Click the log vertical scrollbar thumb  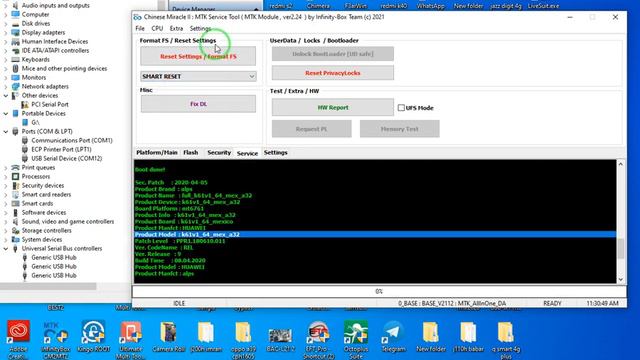click(x=621, y=249)
